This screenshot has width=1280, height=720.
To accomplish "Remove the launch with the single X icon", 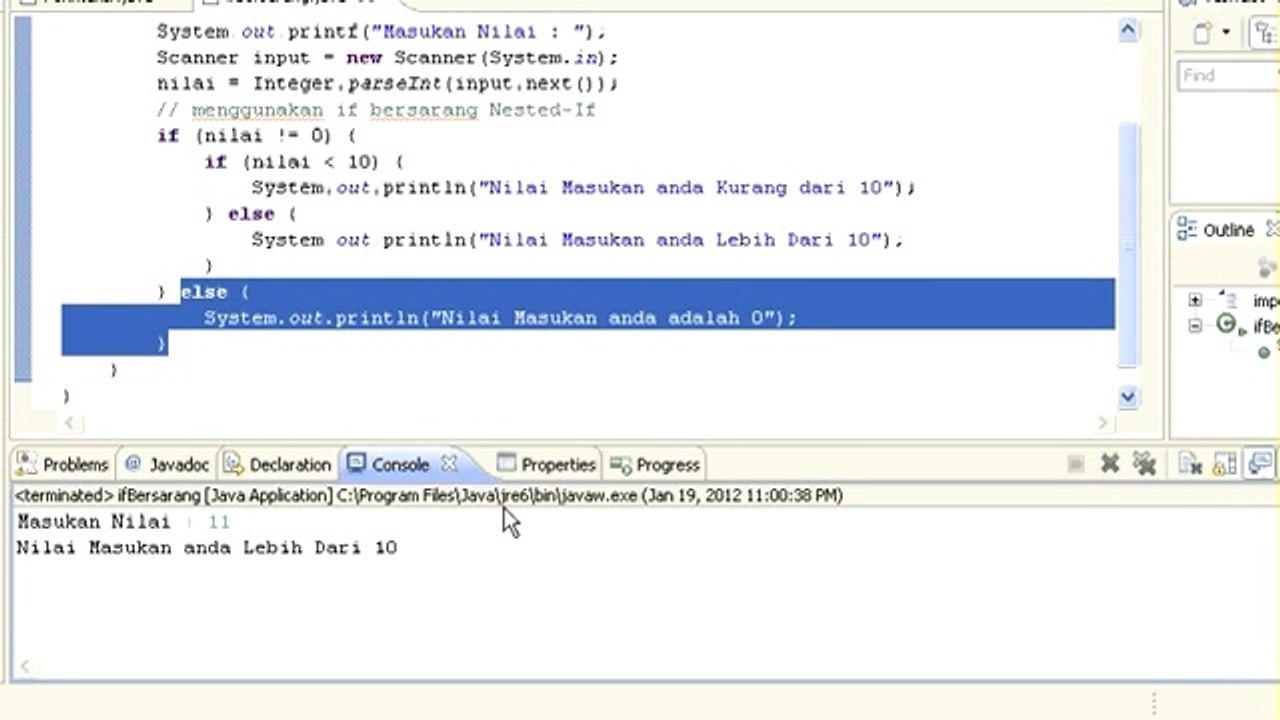I will coord(1110,464).
